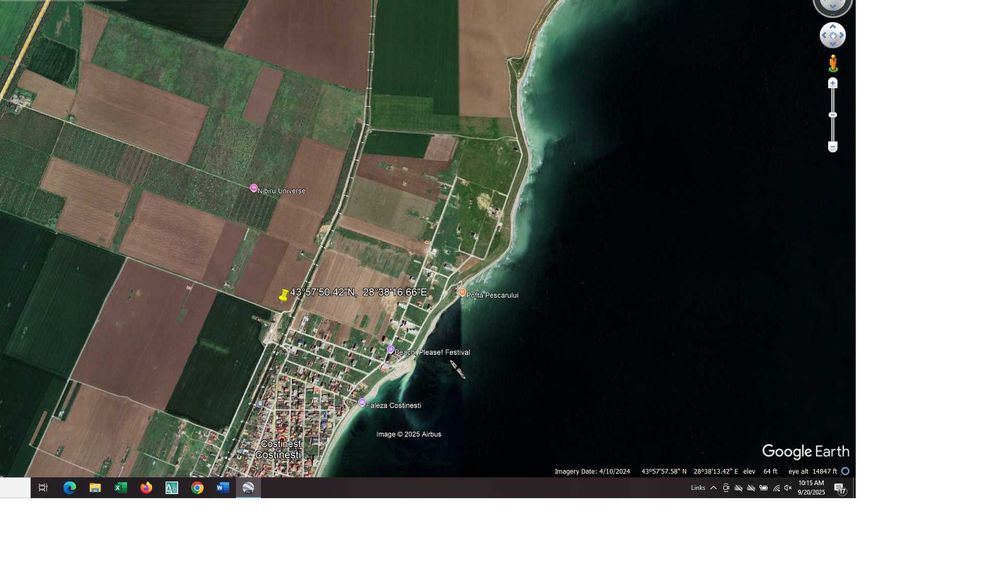Open File Explorer from the taskbar
The height and width of the screenshot is (563, 1000).
[95, 488]
